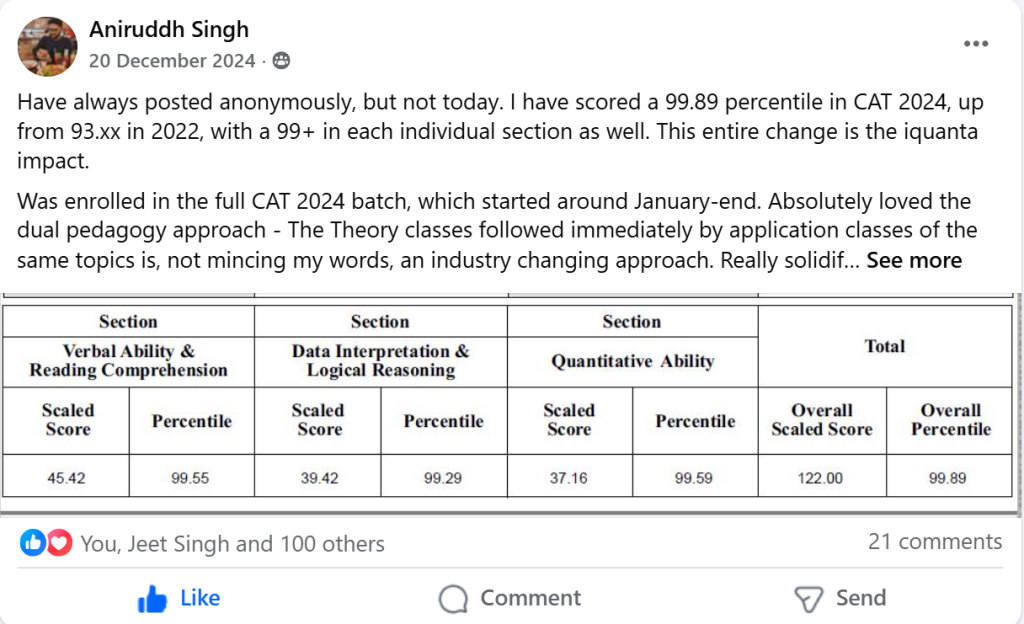The image size is (1024, 624).
Task: Click the blue thumbs-up reaction icon
Action: [x=32, y=543]
